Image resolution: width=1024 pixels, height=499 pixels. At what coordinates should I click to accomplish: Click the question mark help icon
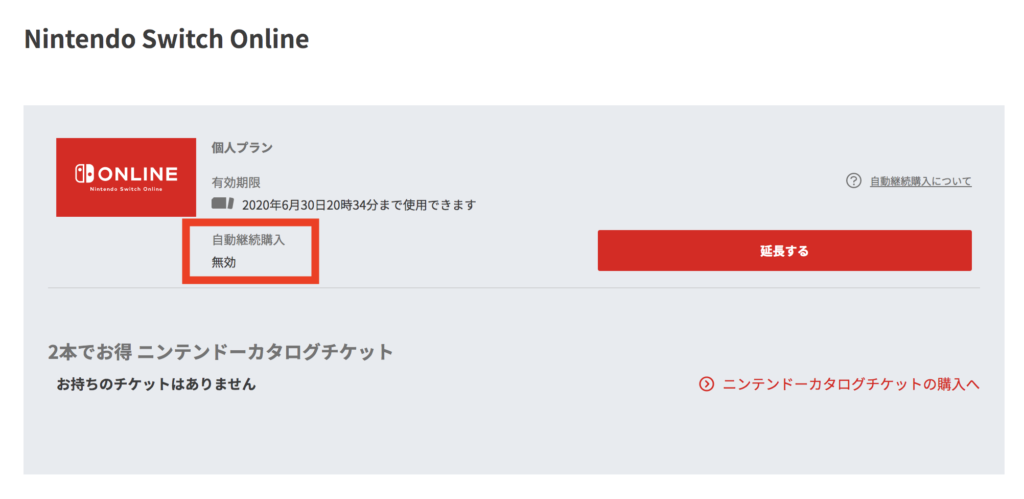point(853,181)
